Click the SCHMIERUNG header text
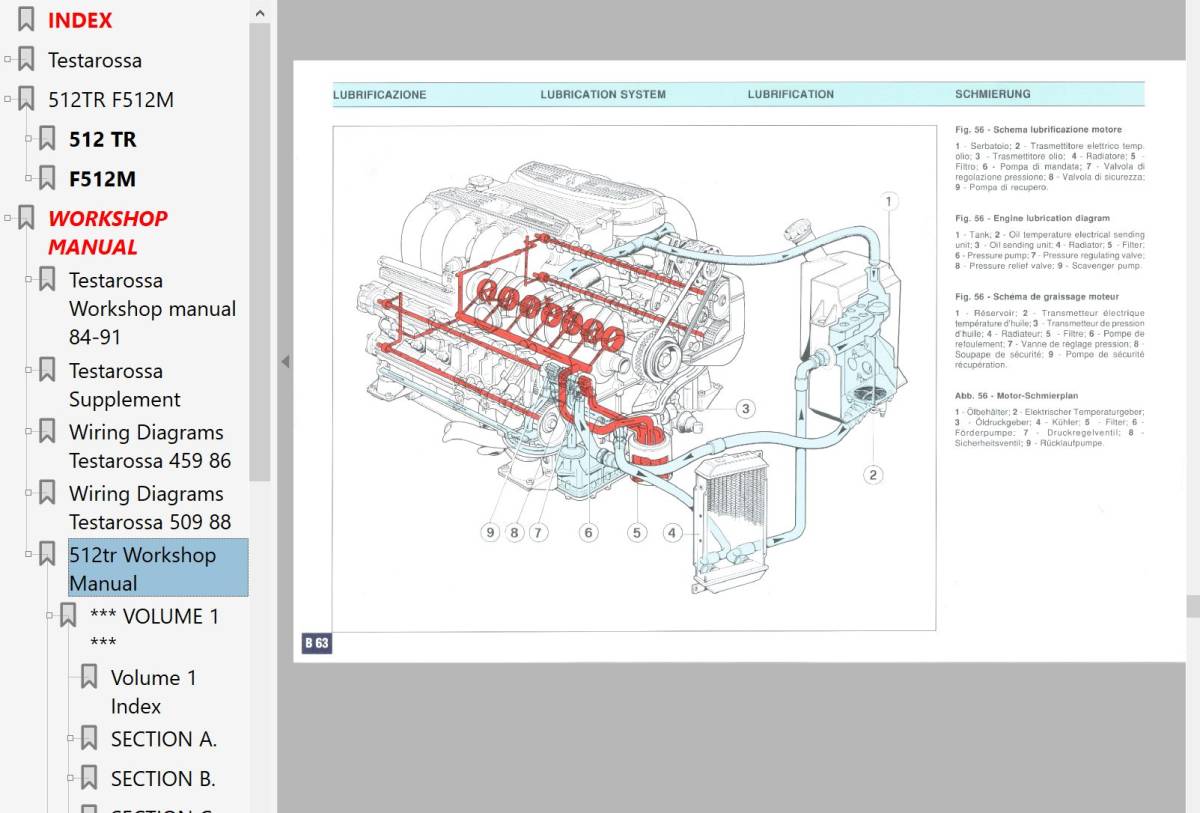Screen dimensions: 1200x813 993,95
